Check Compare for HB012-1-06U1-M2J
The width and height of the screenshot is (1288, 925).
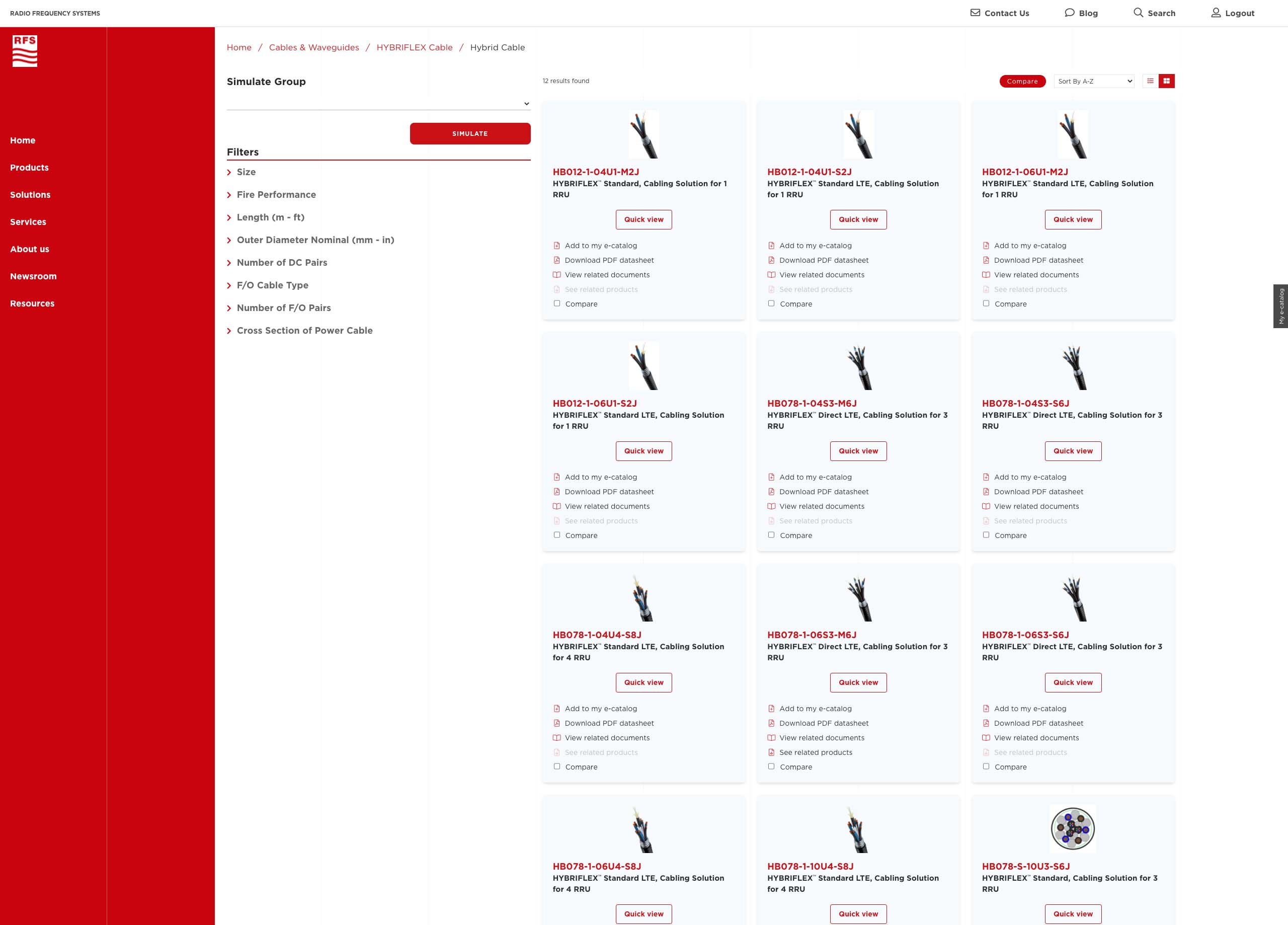[x=986, y=303]
